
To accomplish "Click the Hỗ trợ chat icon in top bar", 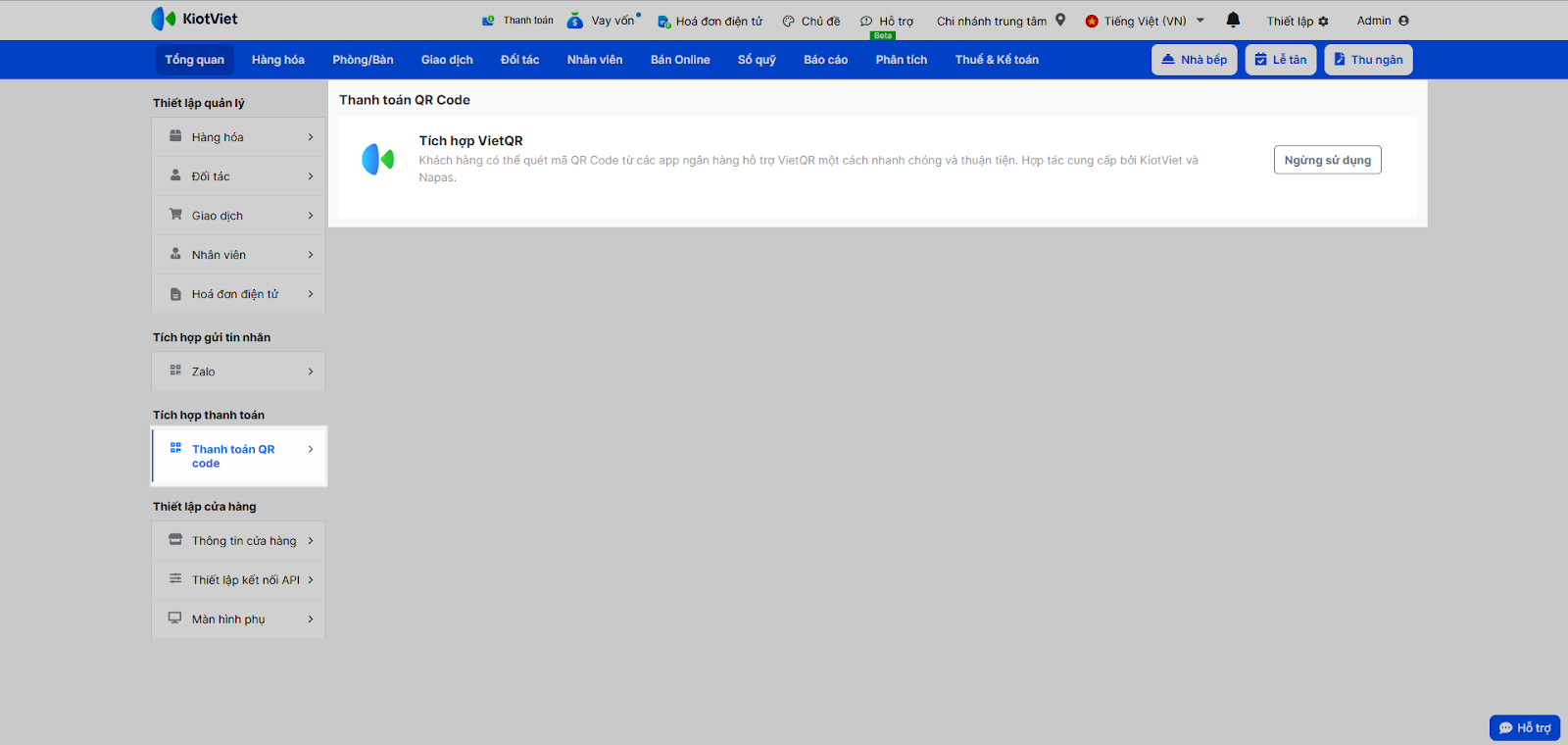I will pos(866,22).
